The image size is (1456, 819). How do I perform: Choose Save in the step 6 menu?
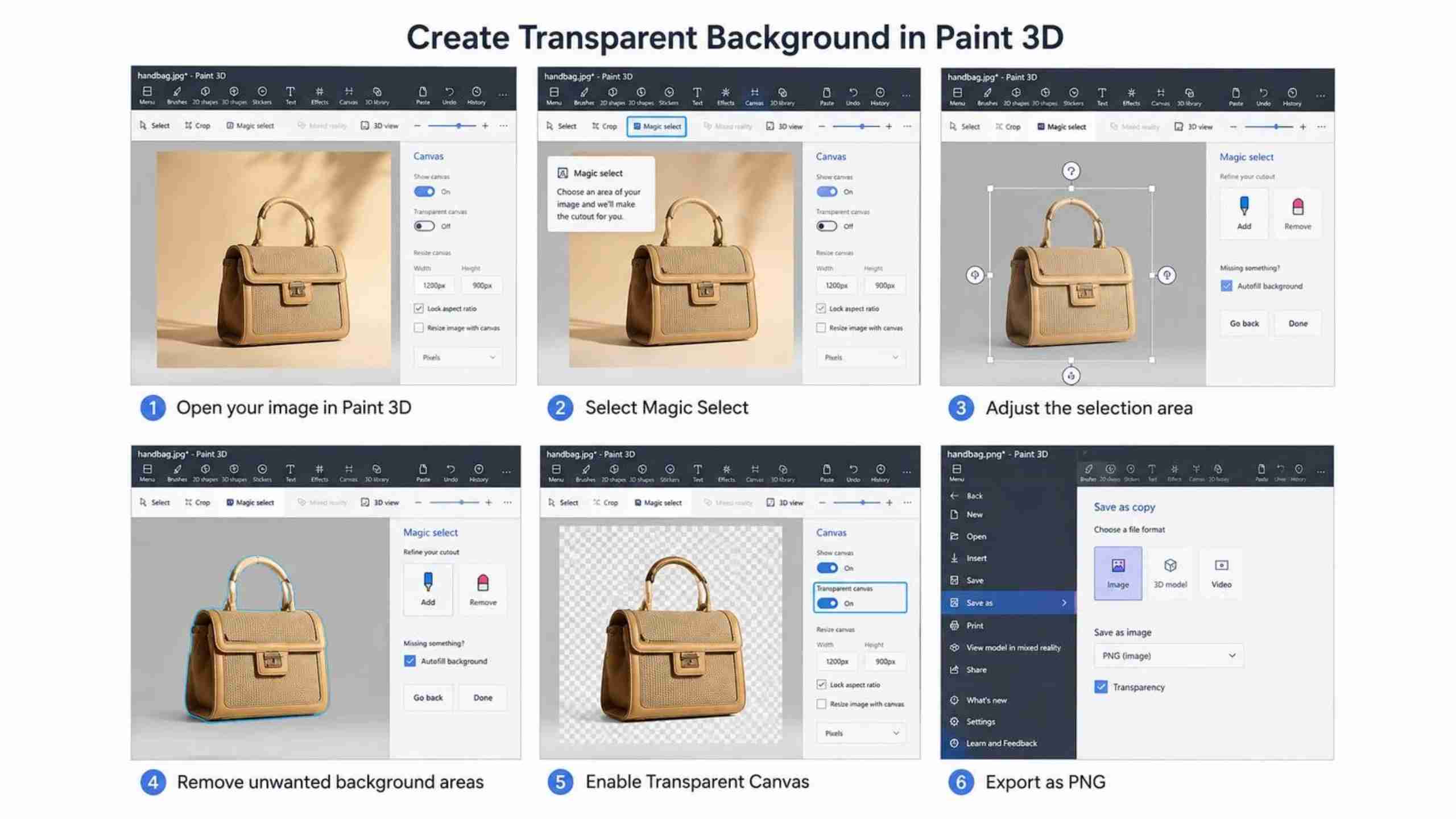tap(1008, 580)
